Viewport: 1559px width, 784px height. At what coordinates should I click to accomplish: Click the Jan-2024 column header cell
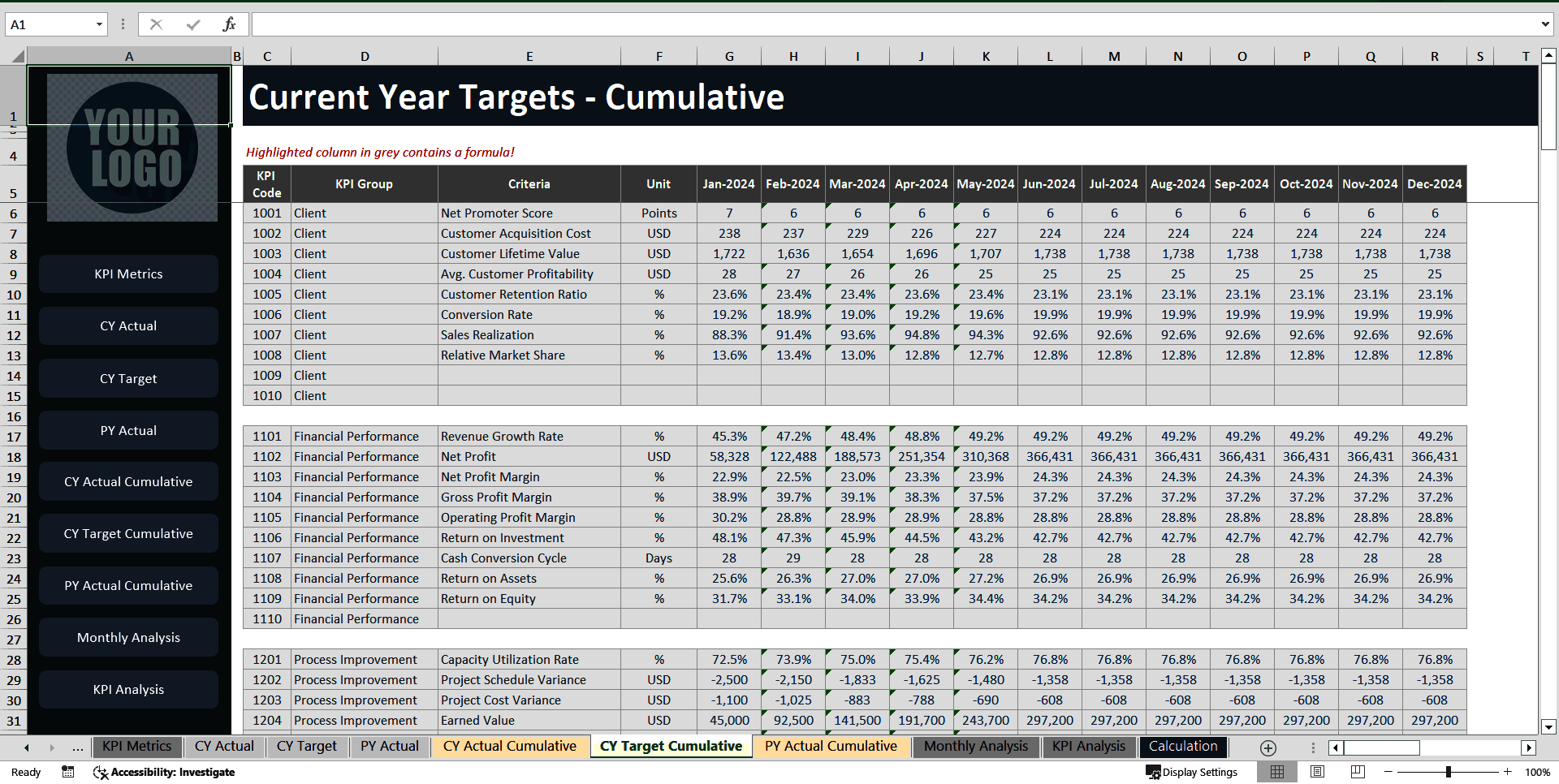[729, 184]
